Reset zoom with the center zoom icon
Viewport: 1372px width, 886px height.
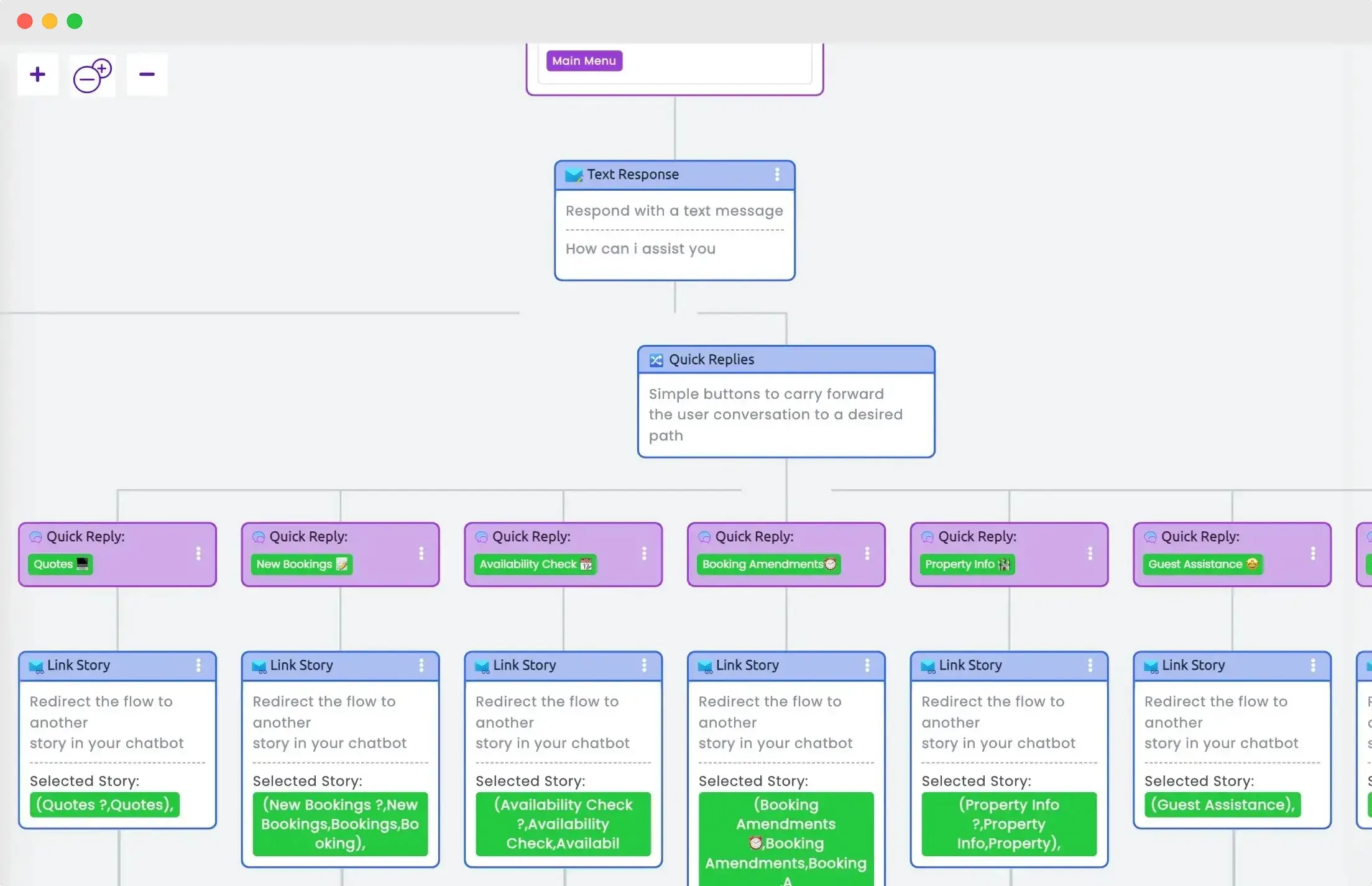92,75
